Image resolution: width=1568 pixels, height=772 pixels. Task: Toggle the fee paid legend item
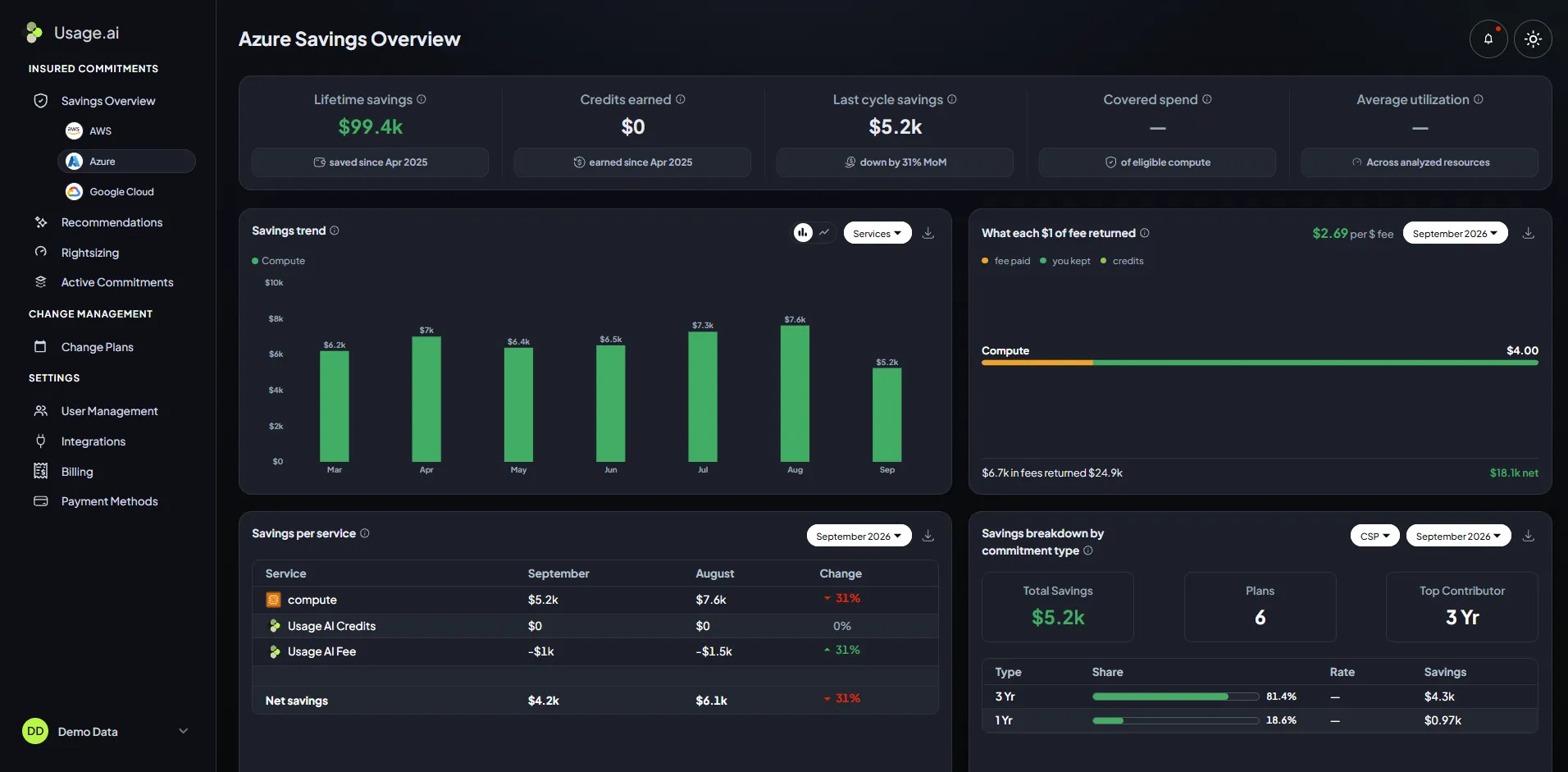1006,261
